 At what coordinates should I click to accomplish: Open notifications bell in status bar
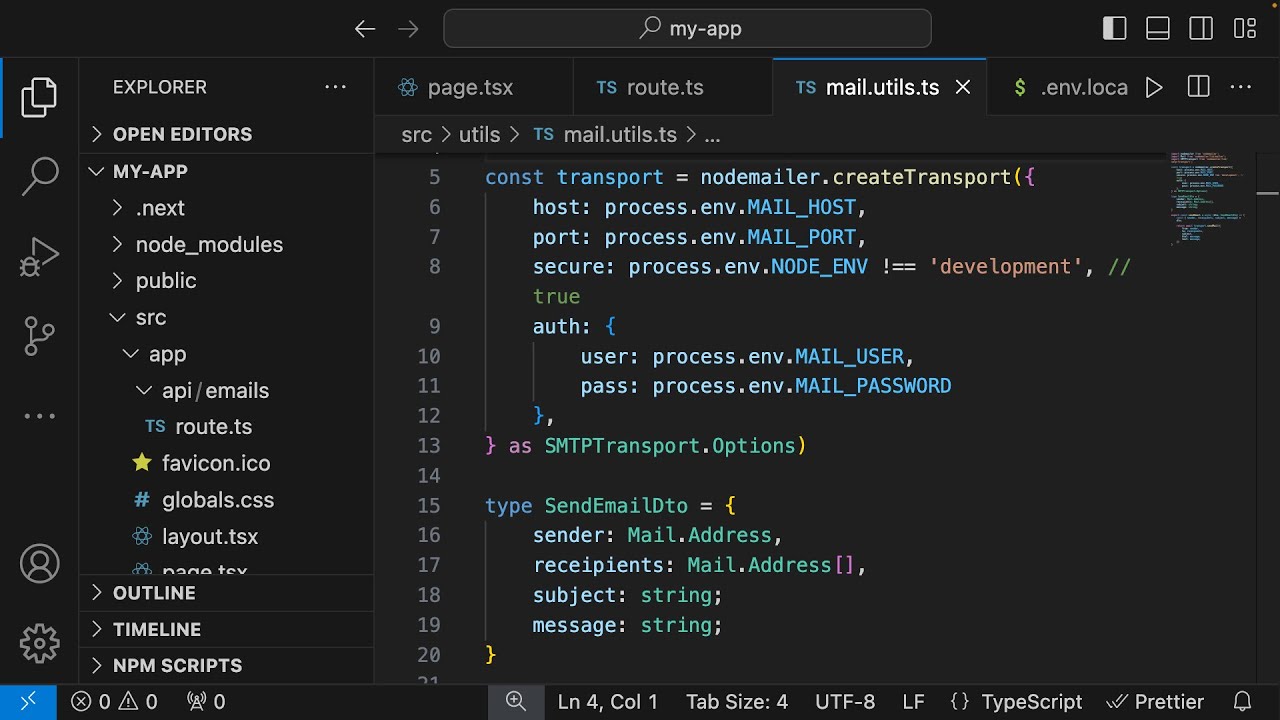[1242, 702]
